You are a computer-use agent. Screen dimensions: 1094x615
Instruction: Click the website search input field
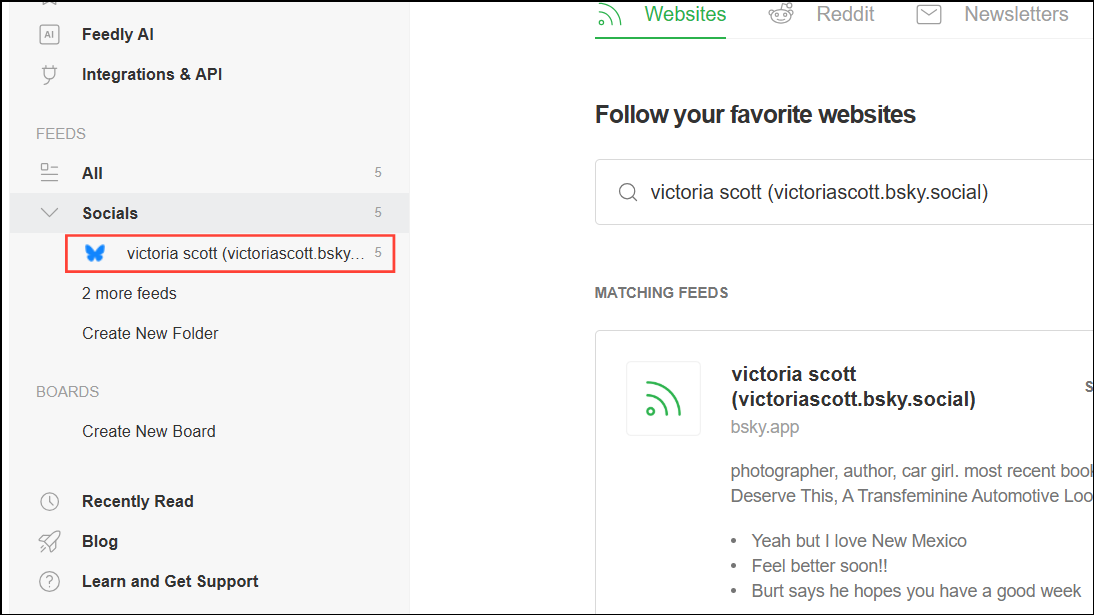844,192
